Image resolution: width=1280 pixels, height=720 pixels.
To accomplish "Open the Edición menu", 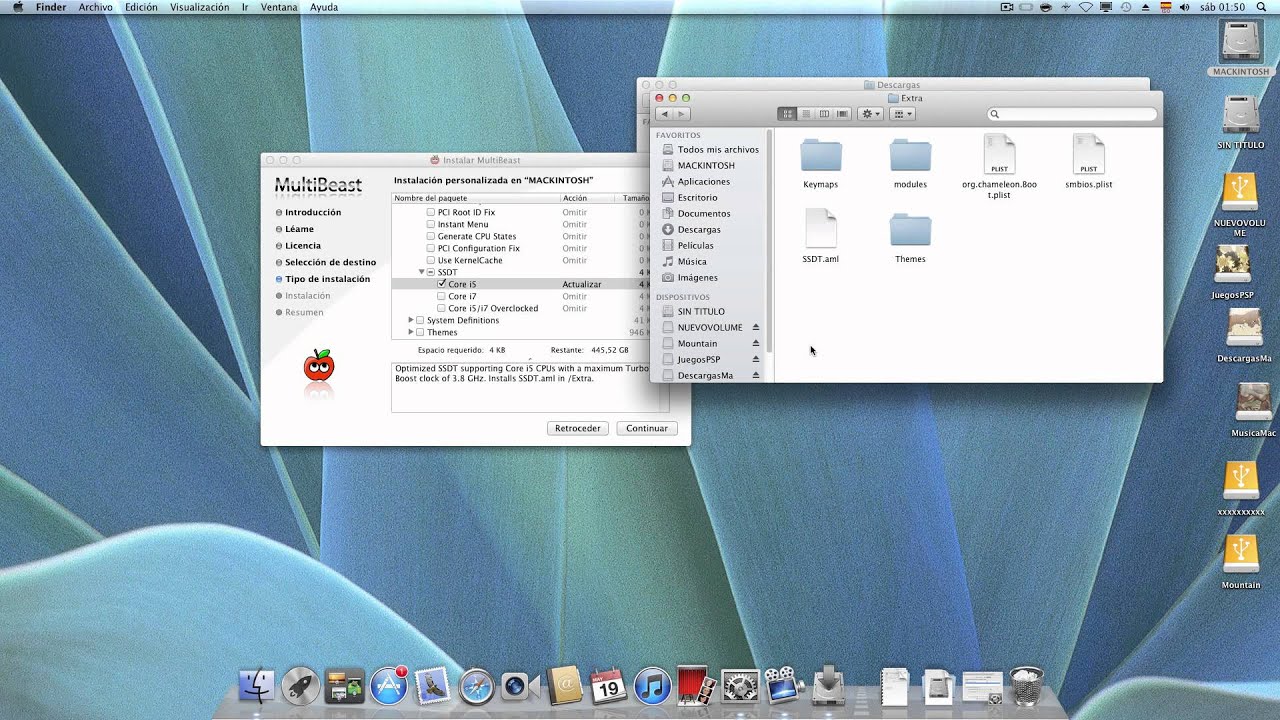I will coord(141,7).
